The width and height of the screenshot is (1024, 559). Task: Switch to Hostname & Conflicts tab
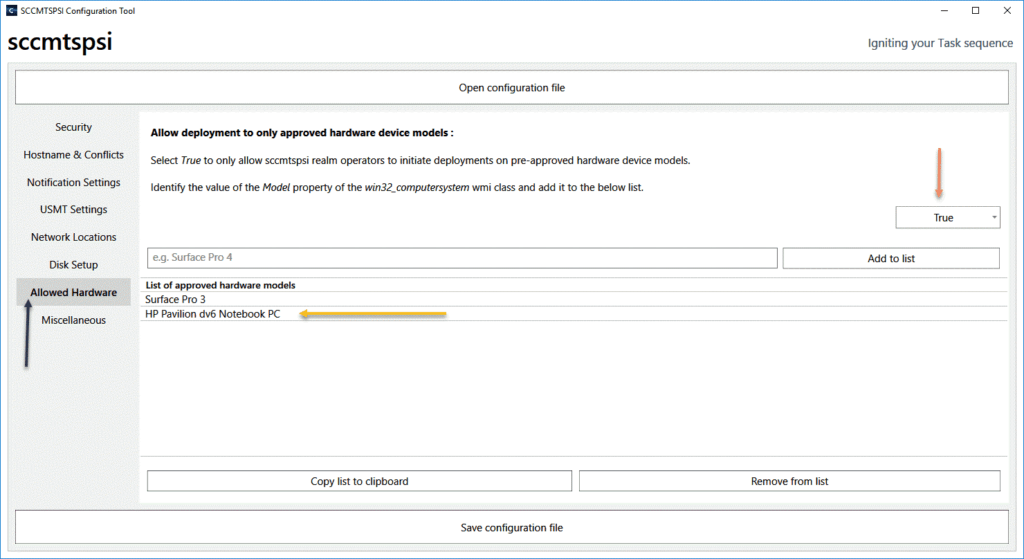pyautogui.click(x=73, y=155)
